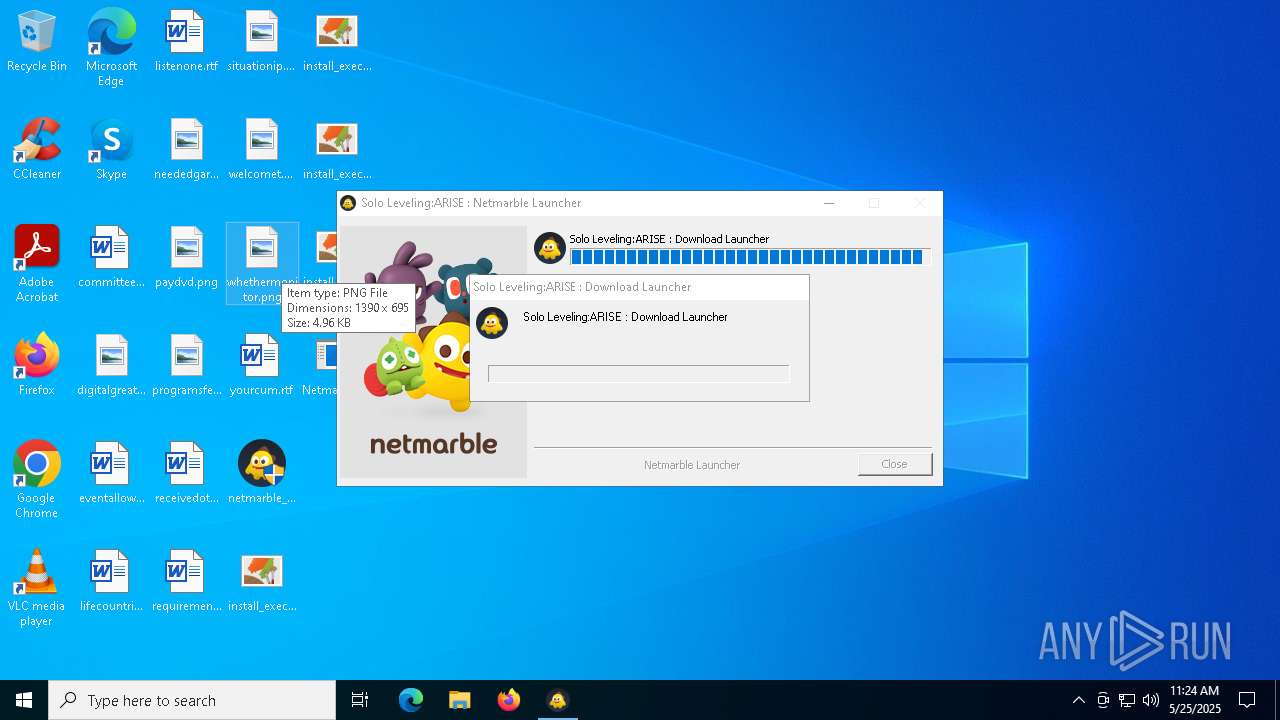
Task: Click the Windows Start button
Action: 24,700
